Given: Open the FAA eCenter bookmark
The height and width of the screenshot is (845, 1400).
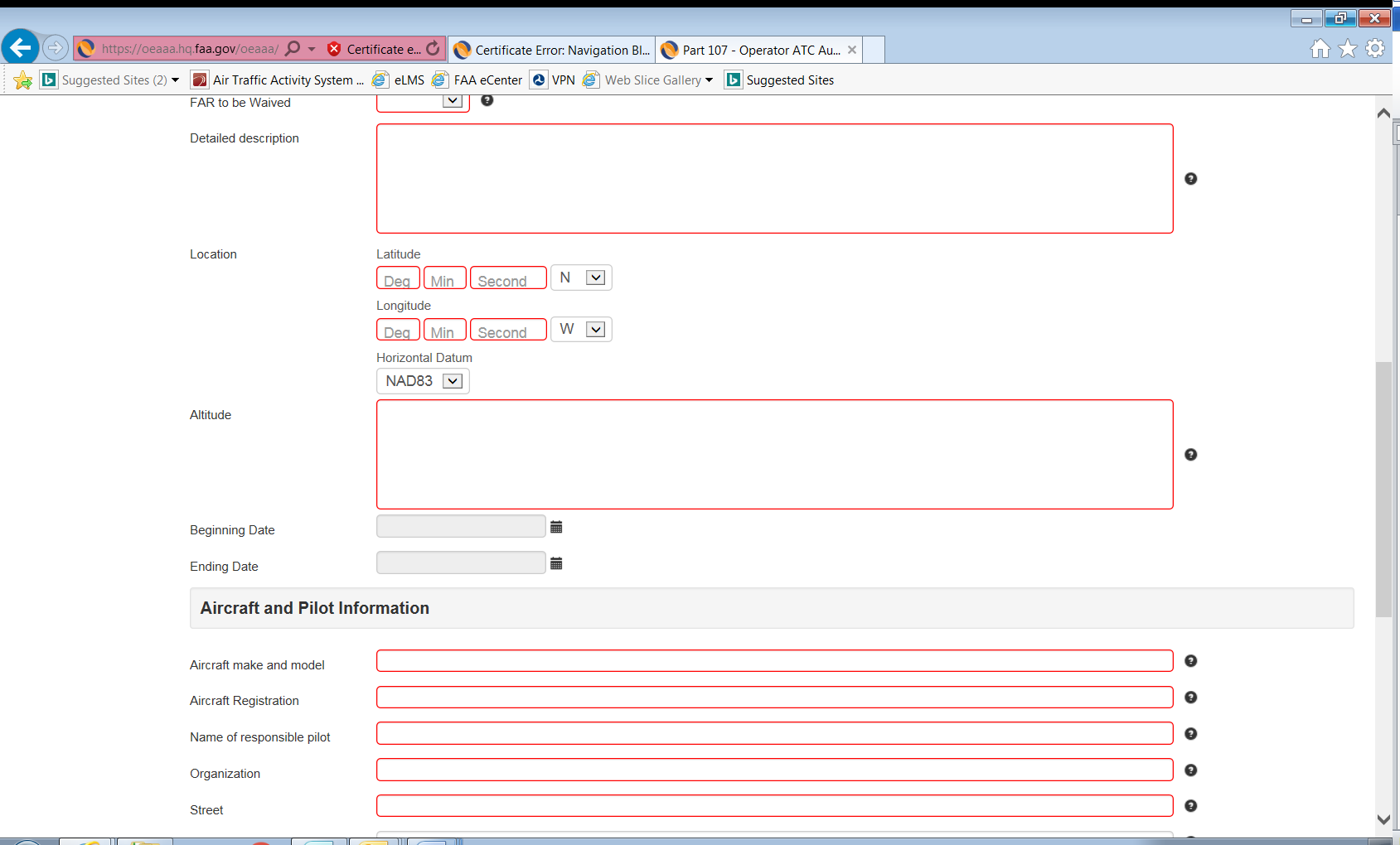Looking at the screenshot, I should 487,80.
